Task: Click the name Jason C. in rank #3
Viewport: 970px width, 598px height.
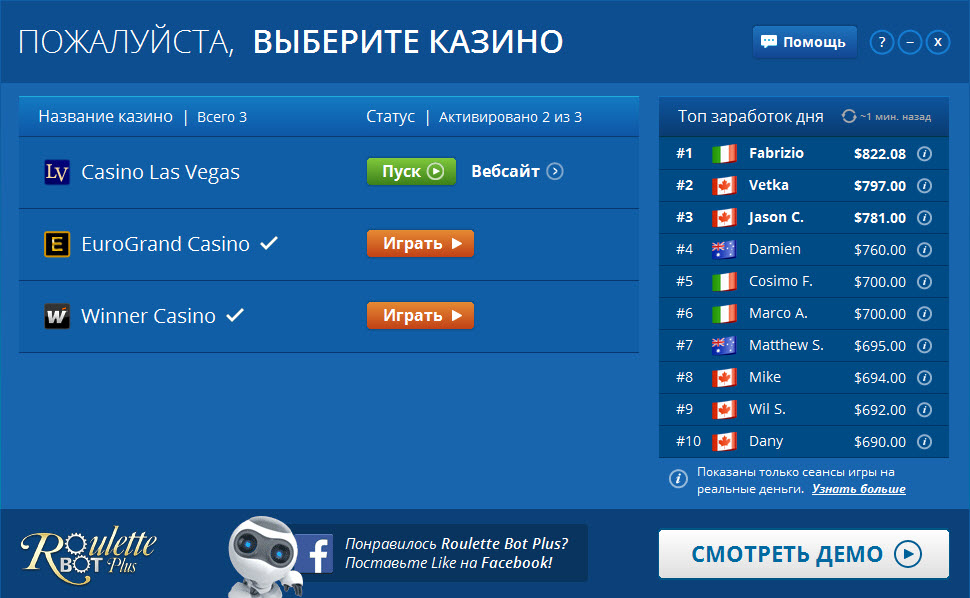Action: click(x=776, y=218)
